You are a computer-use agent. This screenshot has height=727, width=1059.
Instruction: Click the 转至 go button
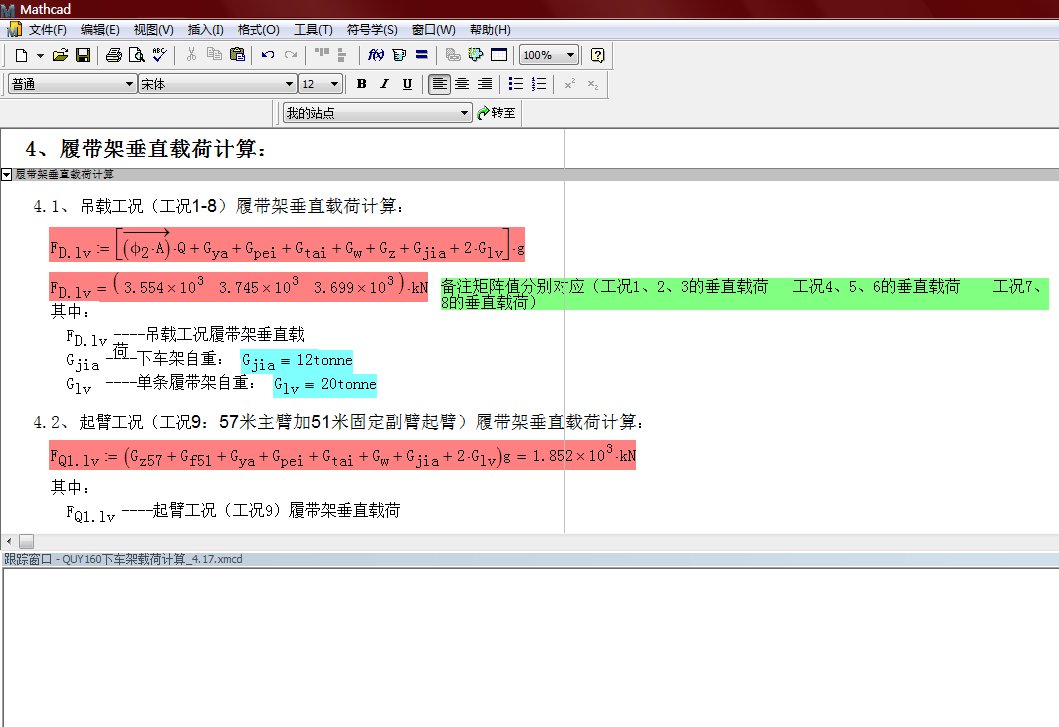(x=497, y=113)
